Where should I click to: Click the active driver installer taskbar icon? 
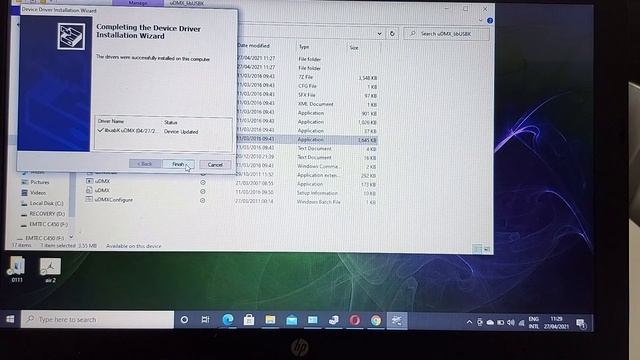click(x=397, y=321)
